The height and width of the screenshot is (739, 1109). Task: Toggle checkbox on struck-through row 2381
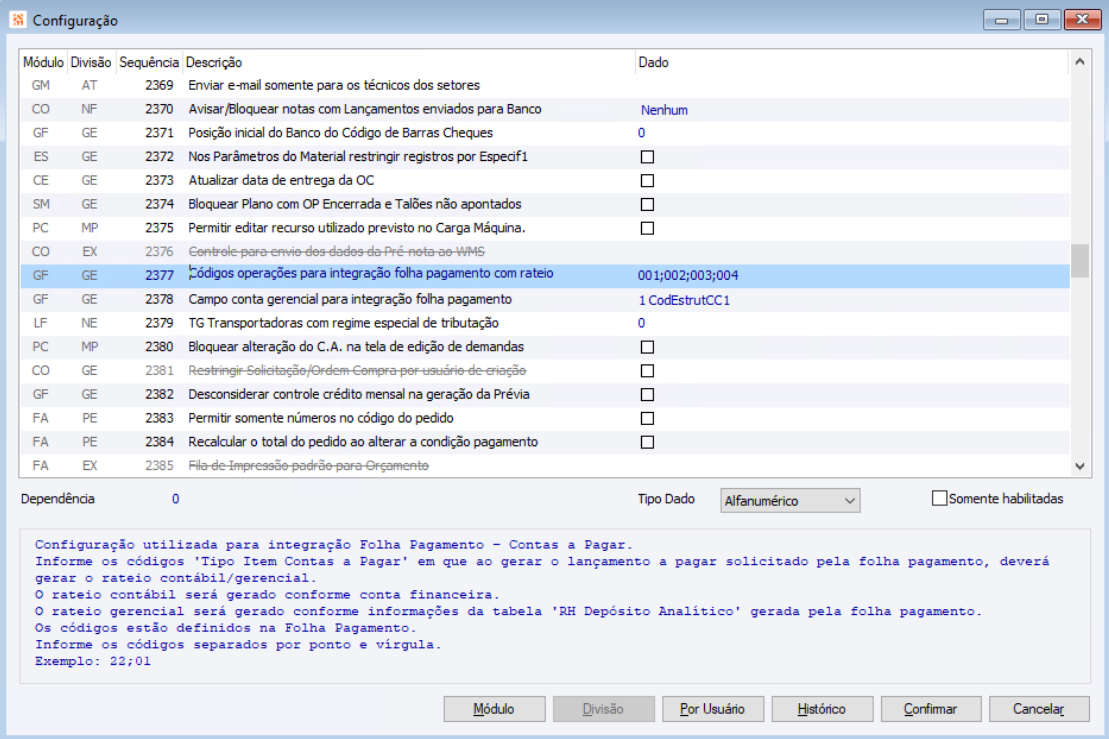[646, 371]
